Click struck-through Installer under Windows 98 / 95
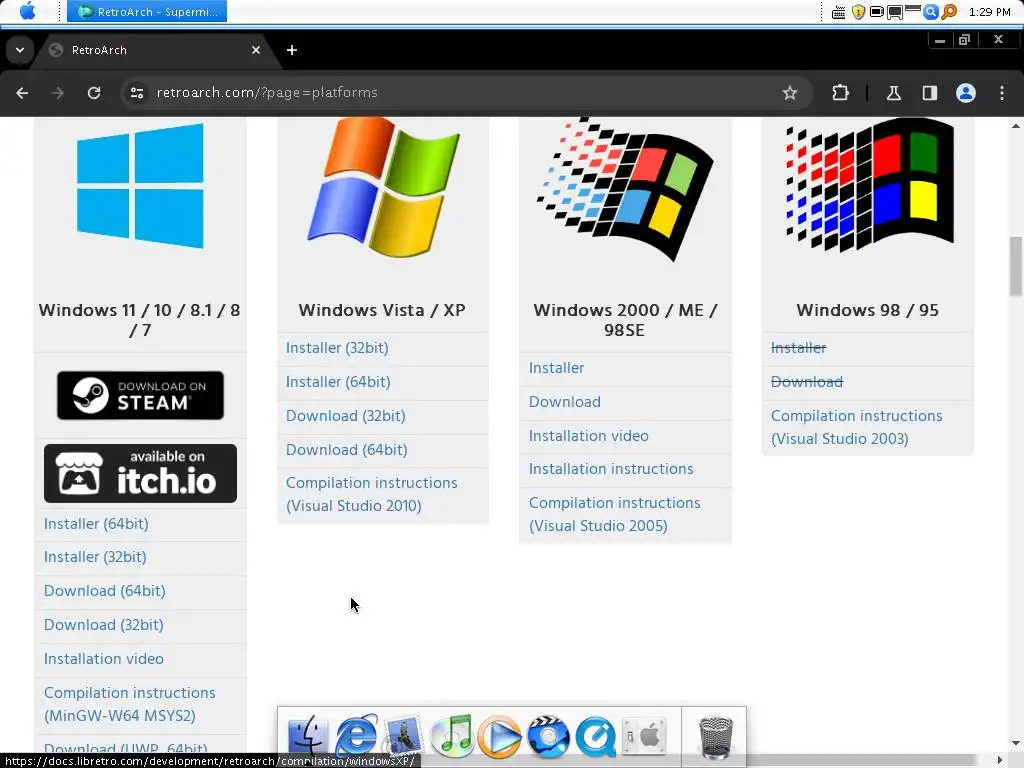Viewport: 1024px width, 768px height. 799,348
